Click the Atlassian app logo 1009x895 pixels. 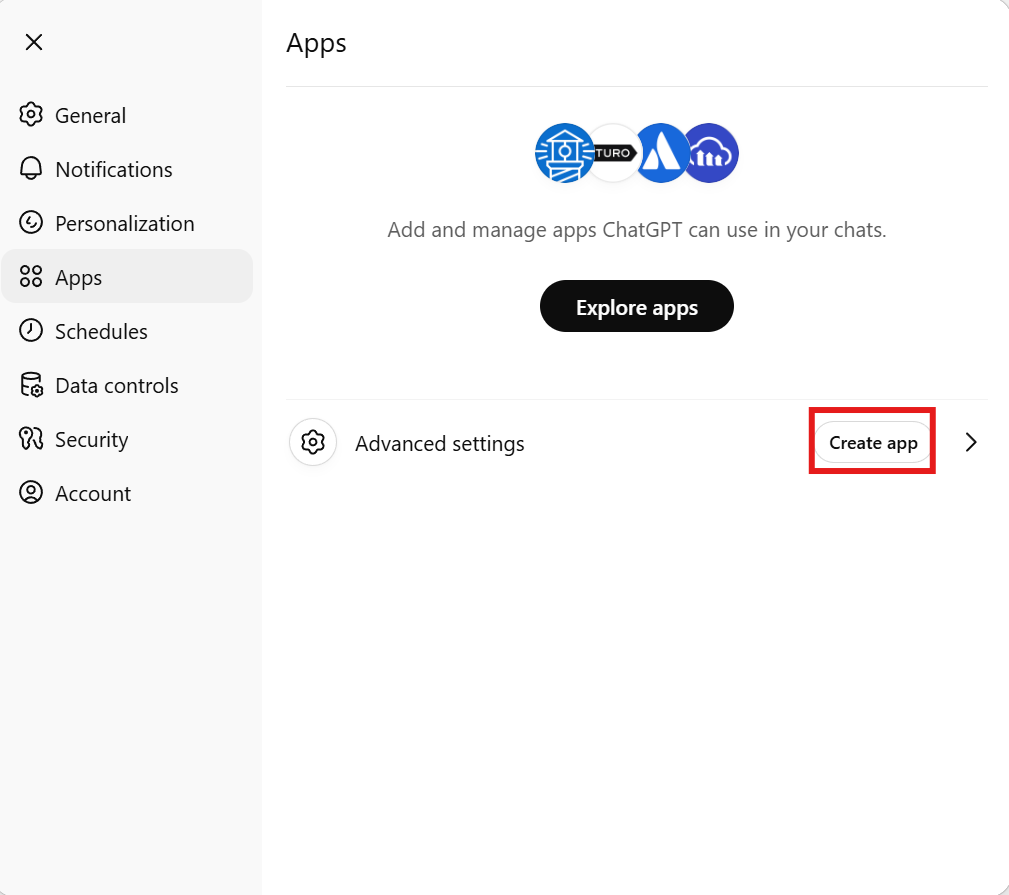click(662, 153)
